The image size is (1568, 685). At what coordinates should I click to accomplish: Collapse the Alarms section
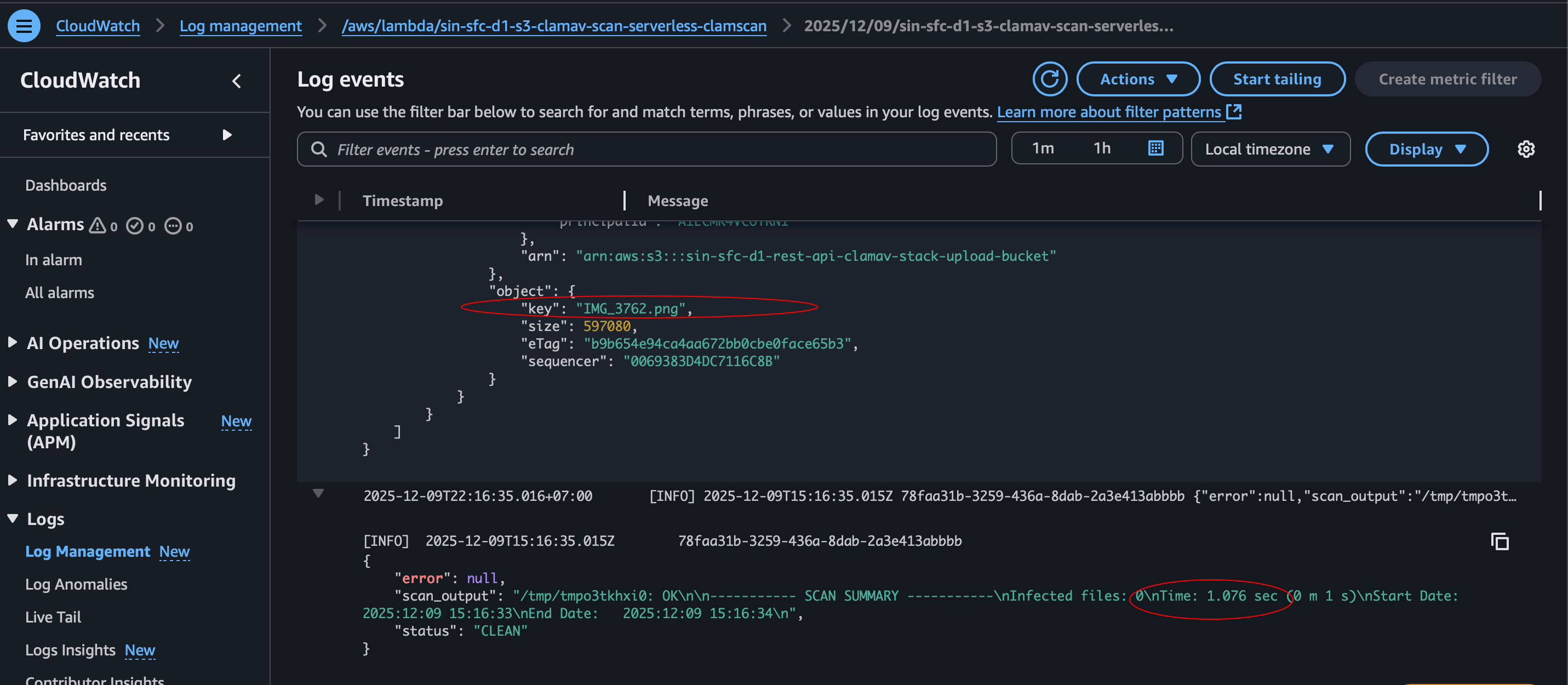[x=13, y=224]
